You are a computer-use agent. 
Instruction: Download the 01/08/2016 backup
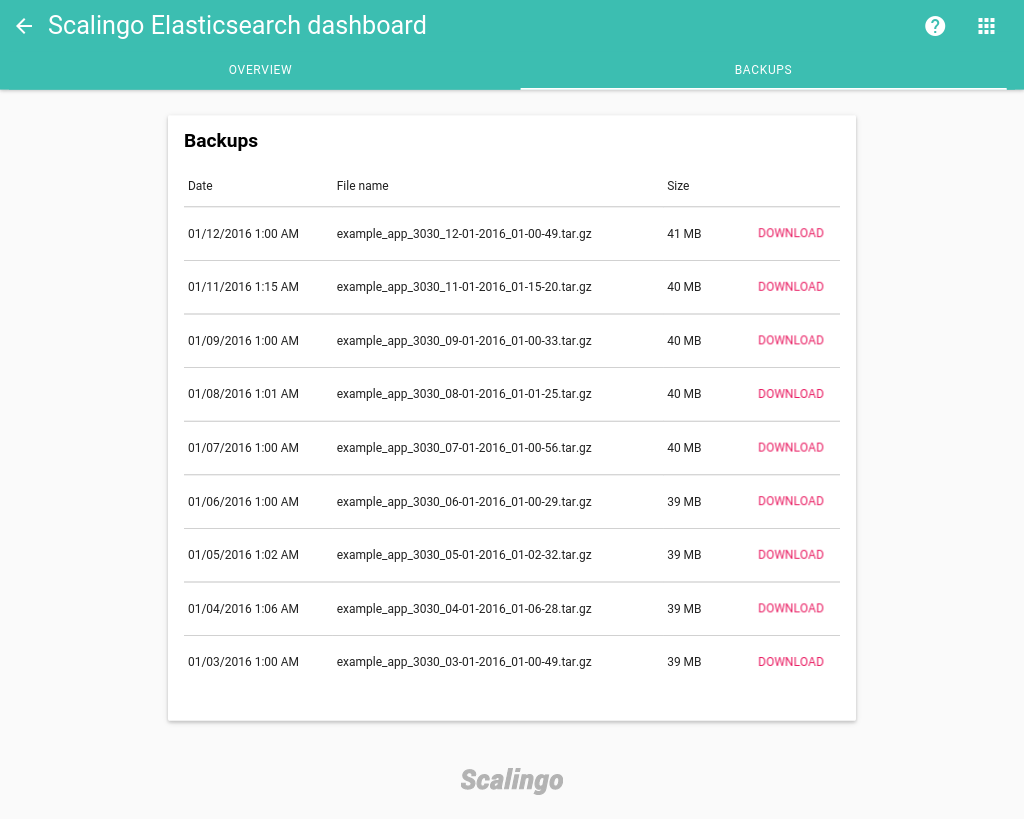pos(790,394)
